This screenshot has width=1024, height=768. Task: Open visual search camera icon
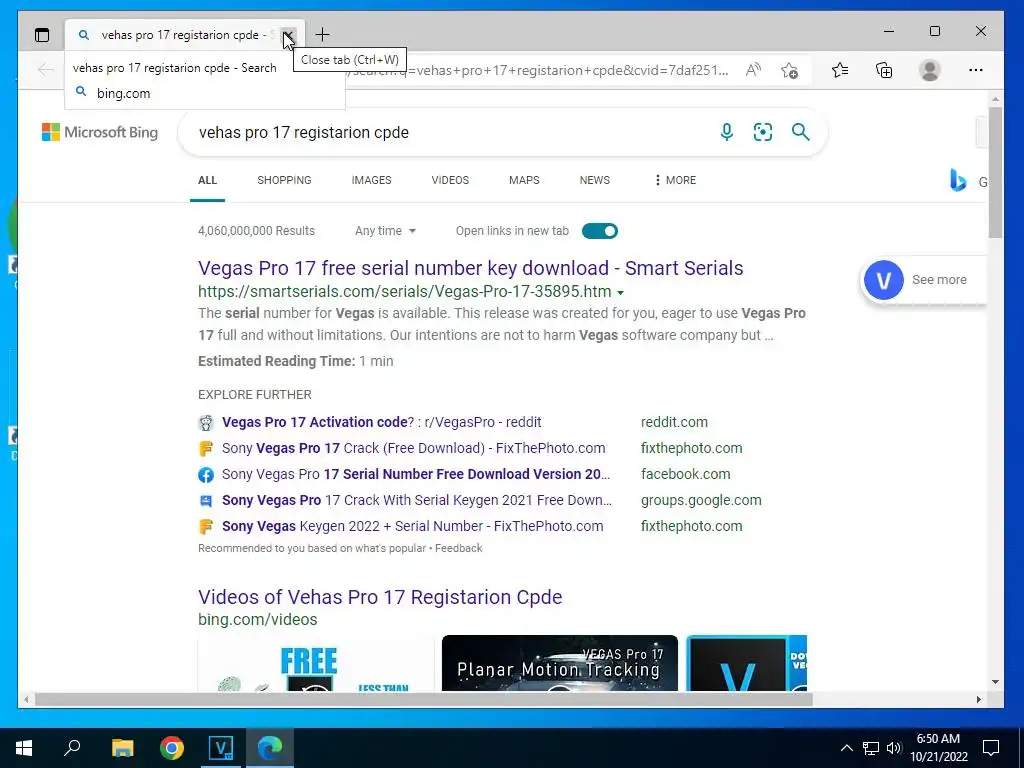pyautogui.click(x=763, y=132)
